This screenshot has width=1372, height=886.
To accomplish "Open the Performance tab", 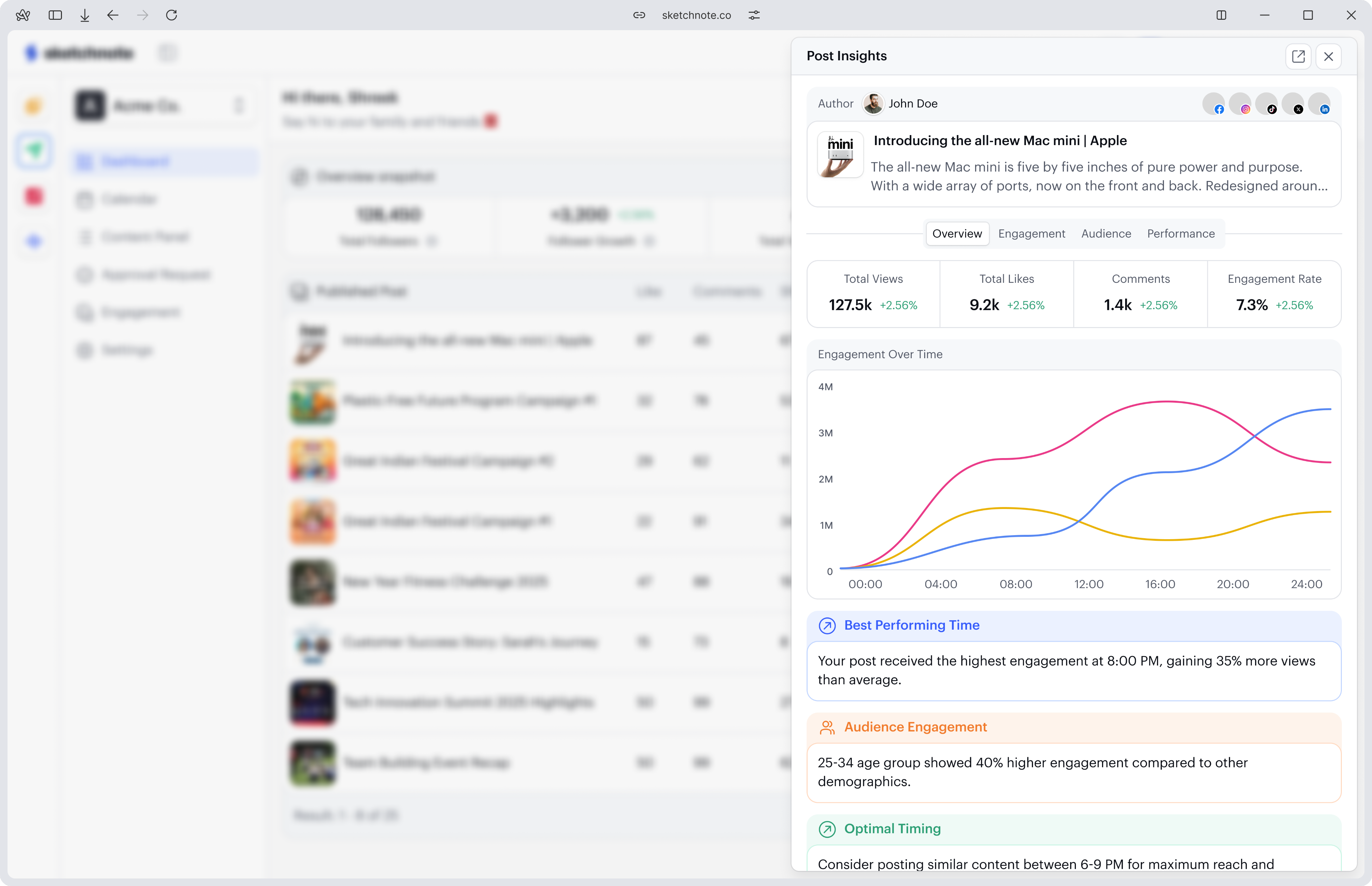I will click(1180, 234).
